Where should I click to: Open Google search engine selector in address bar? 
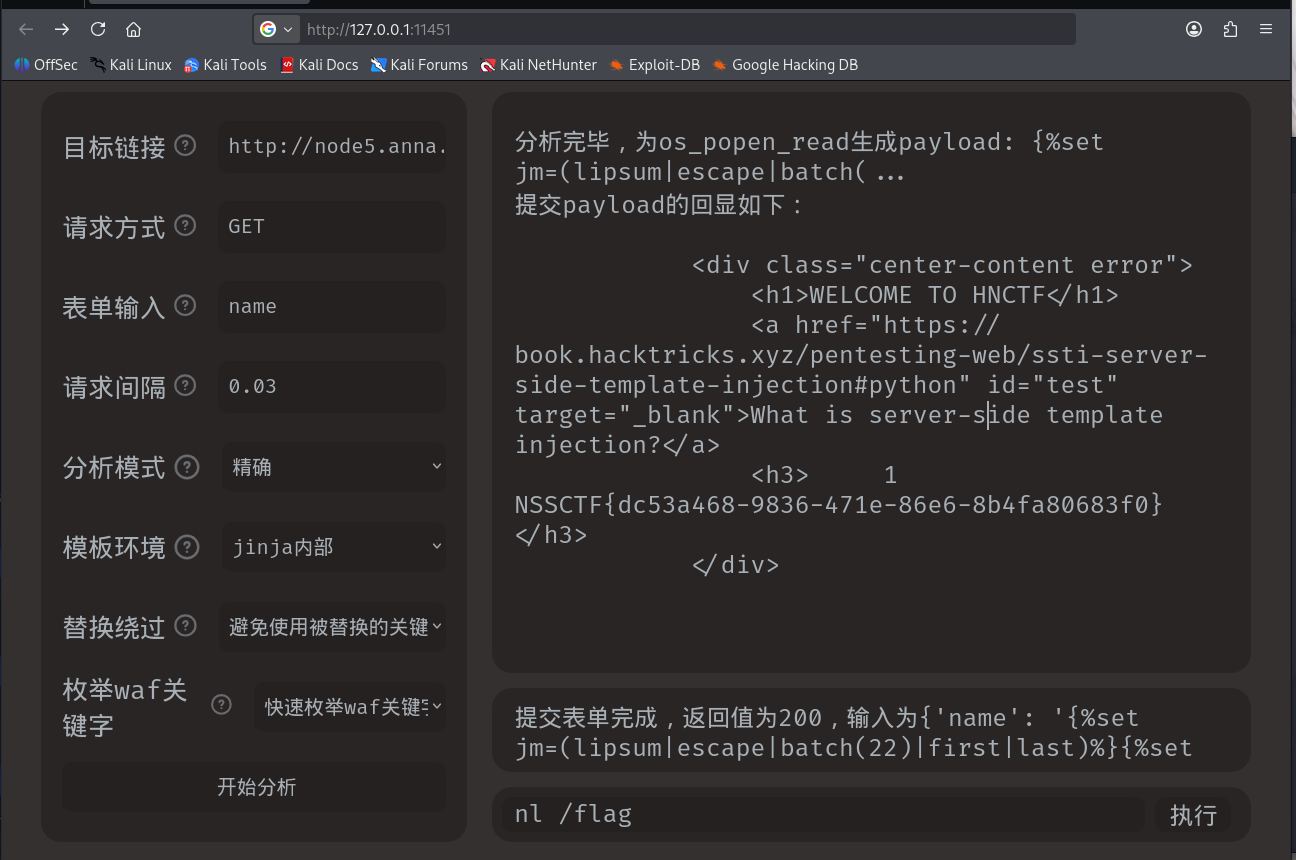click(276, 29)
